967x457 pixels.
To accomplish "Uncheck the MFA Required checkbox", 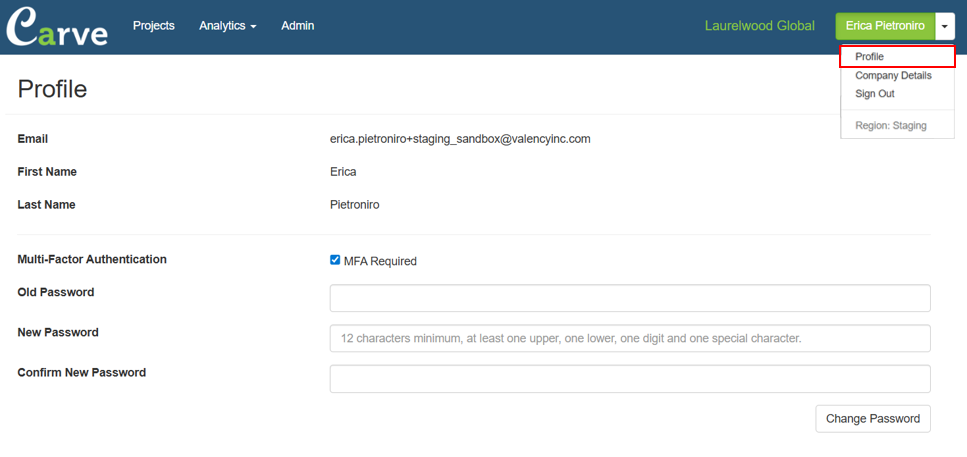I will [335, 260].
